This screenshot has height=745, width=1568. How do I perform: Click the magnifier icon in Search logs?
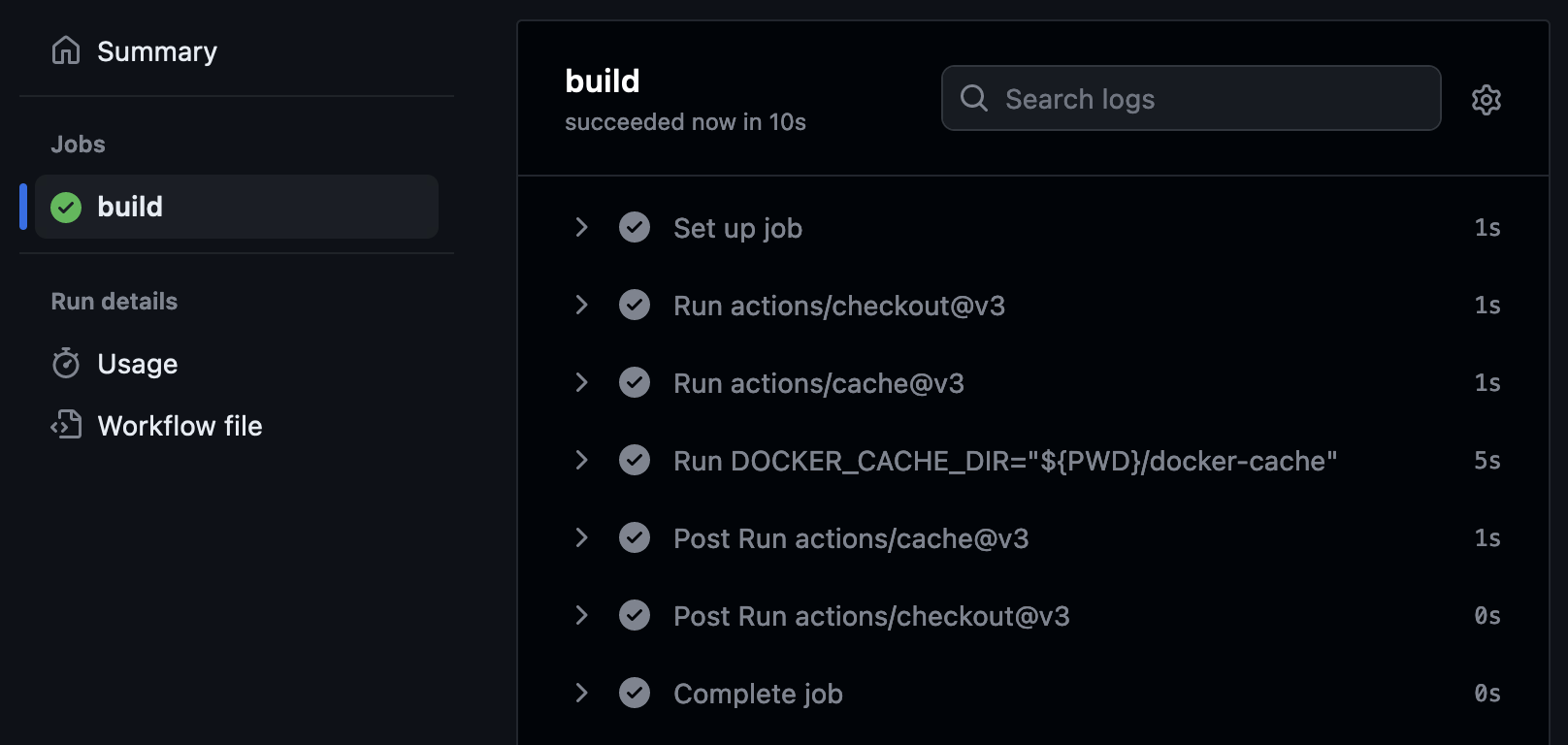(973, 98)
